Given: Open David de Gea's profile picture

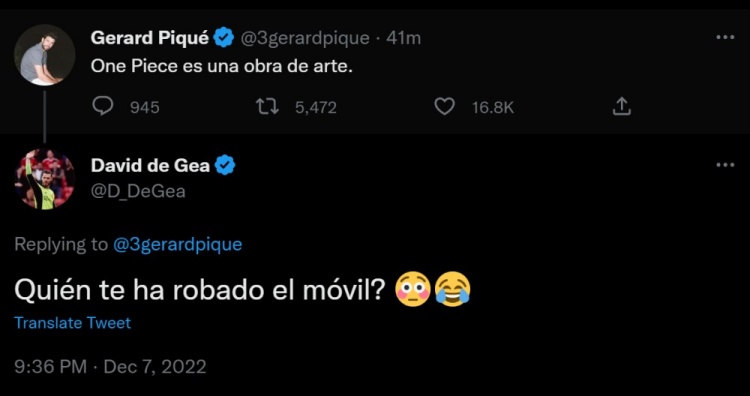Looking at the screenshot, I should coord(44,179).
